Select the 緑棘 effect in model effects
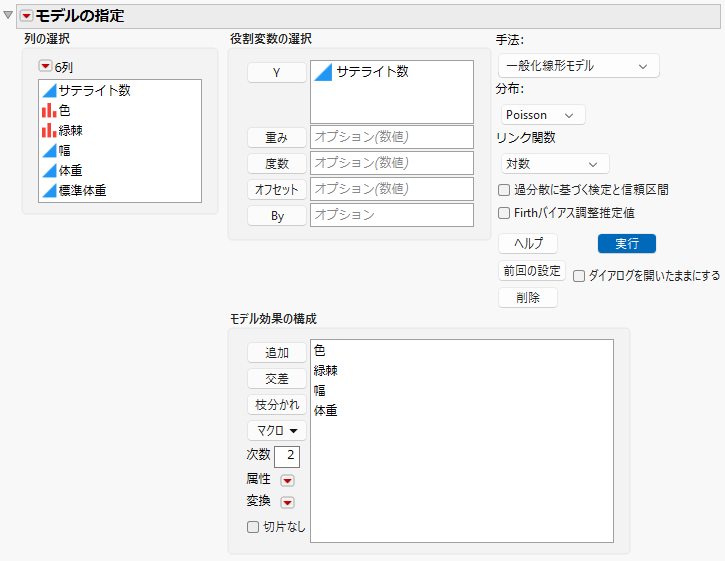 pos(326,370)
